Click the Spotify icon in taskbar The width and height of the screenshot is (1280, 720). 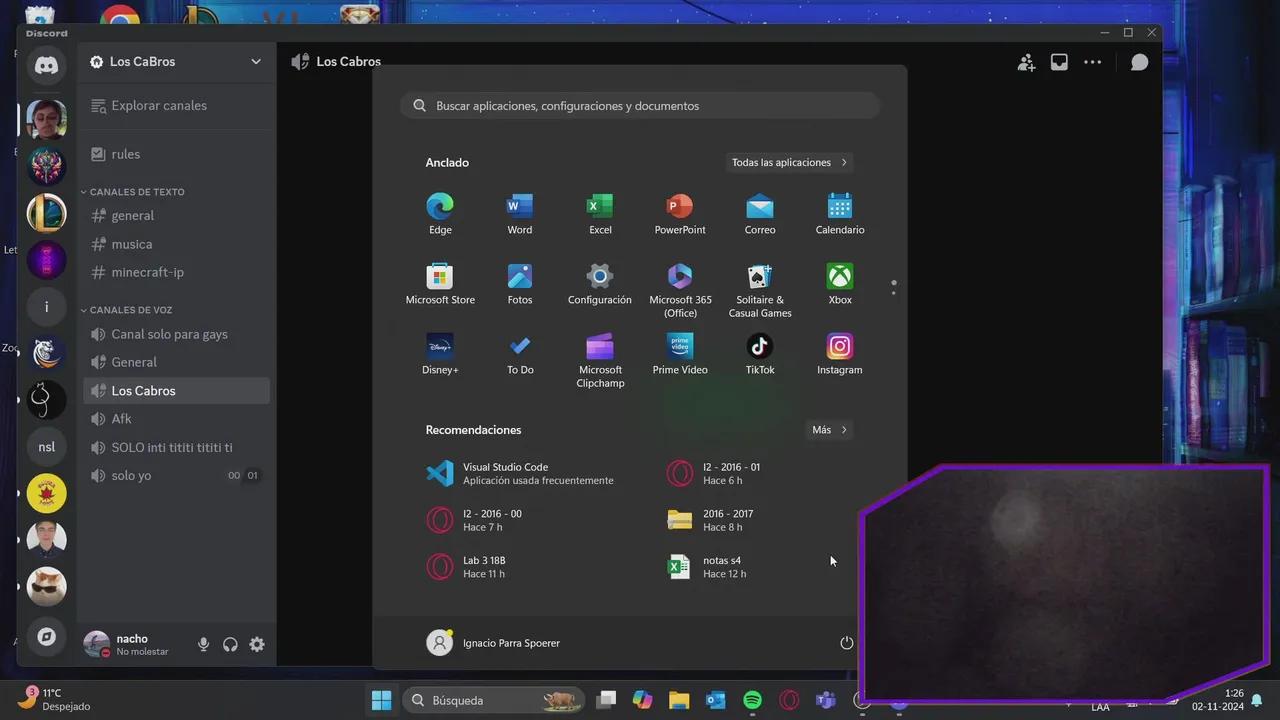click(753, 700)
